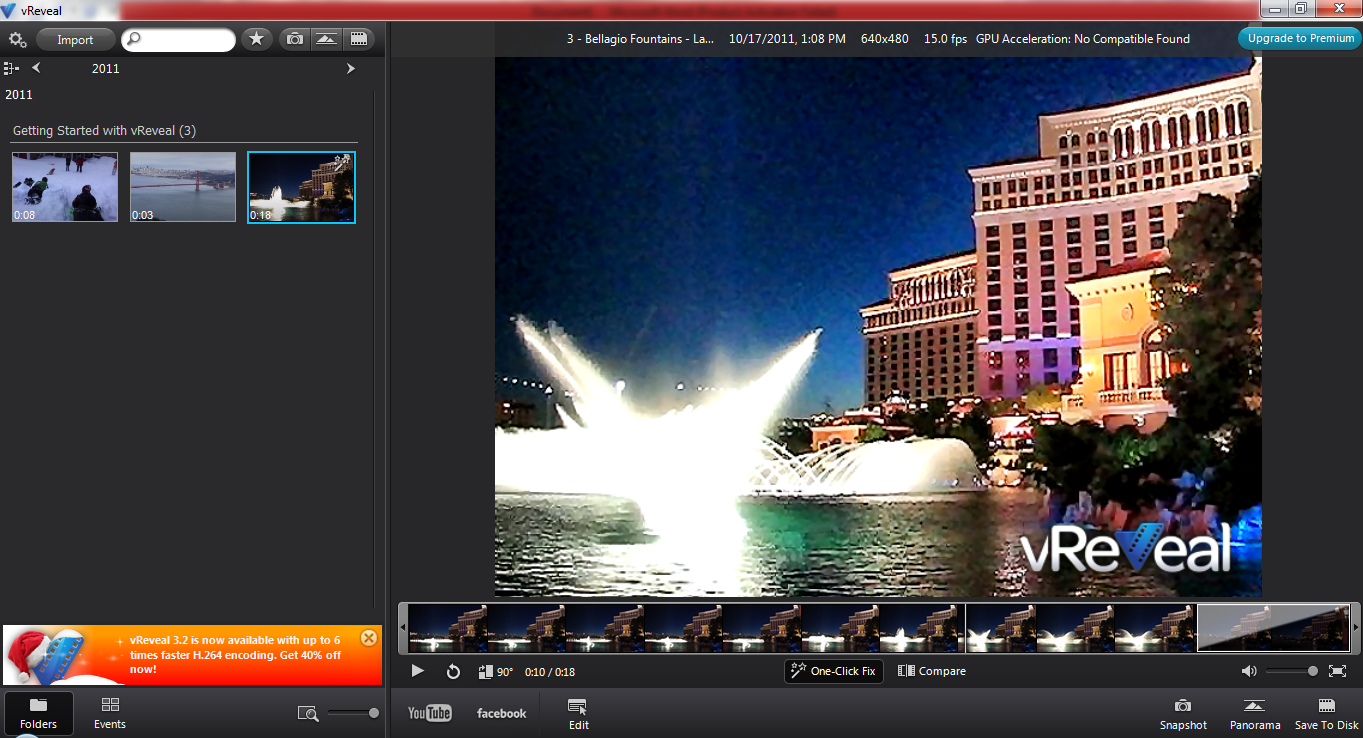The image size is (1363, 738).
Task: Toggle the folder tree view icon
Action: pyautogui.click(x=12, y=69)
